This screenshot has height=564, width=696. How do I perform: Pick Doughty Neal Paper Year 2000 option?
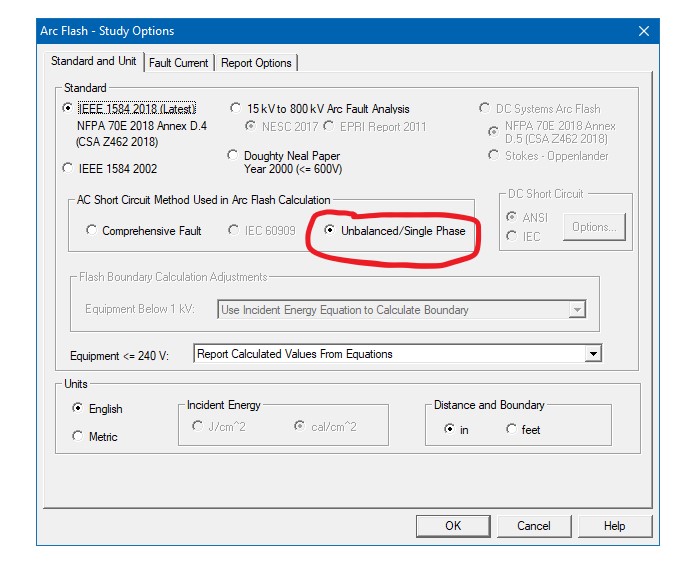point(234,156)
